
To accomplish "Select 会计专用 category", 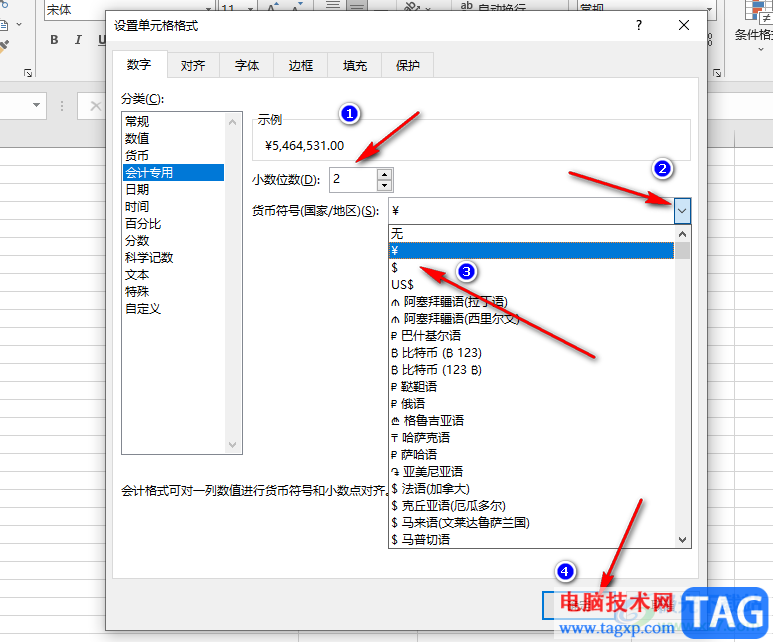I will pos(173,173).
